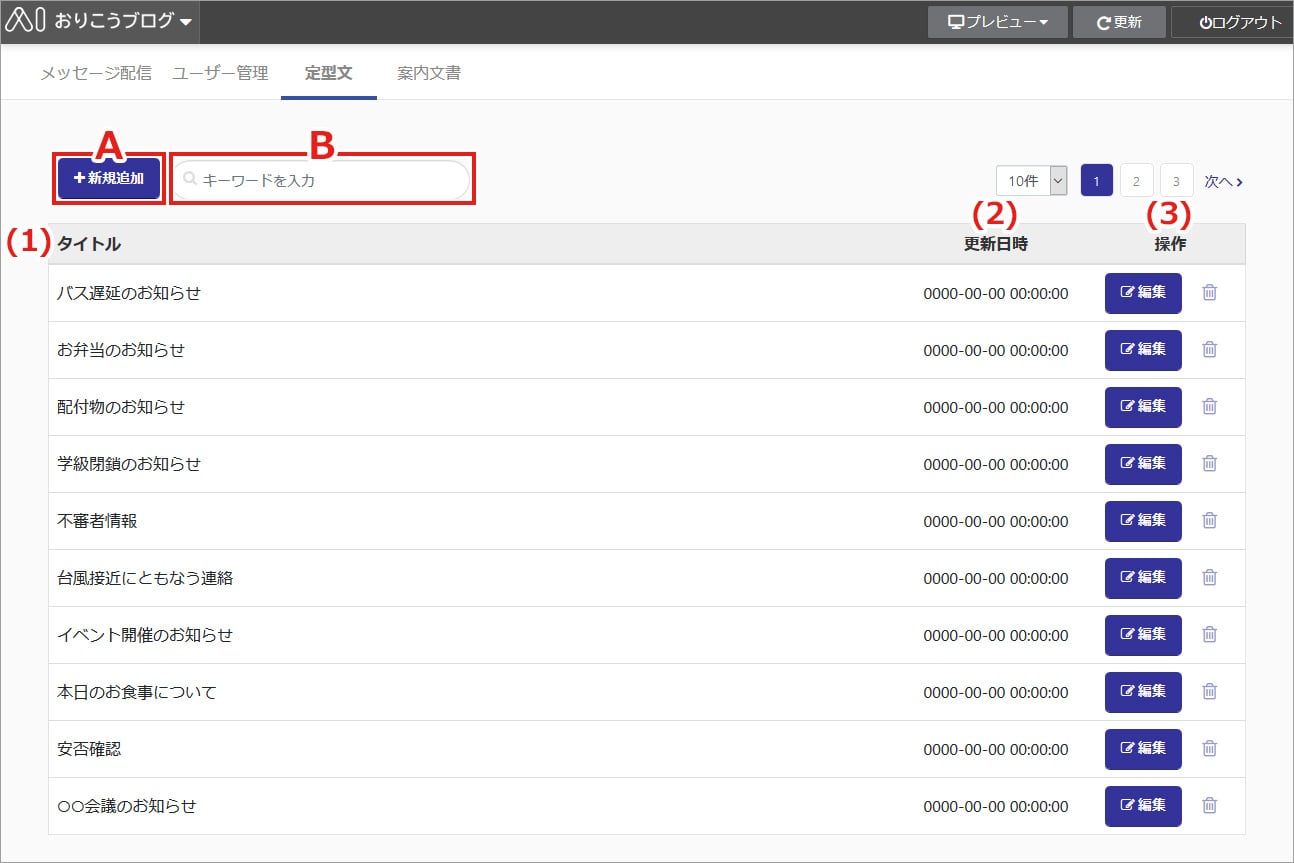Click the trash icon beside 学級閉鎖のお知らせ

pos(1209,464)
